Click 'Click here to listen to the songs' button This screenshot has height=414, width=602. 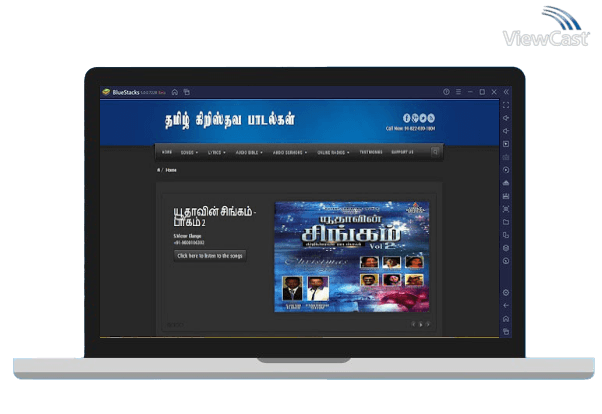click(x=210, y=256)
